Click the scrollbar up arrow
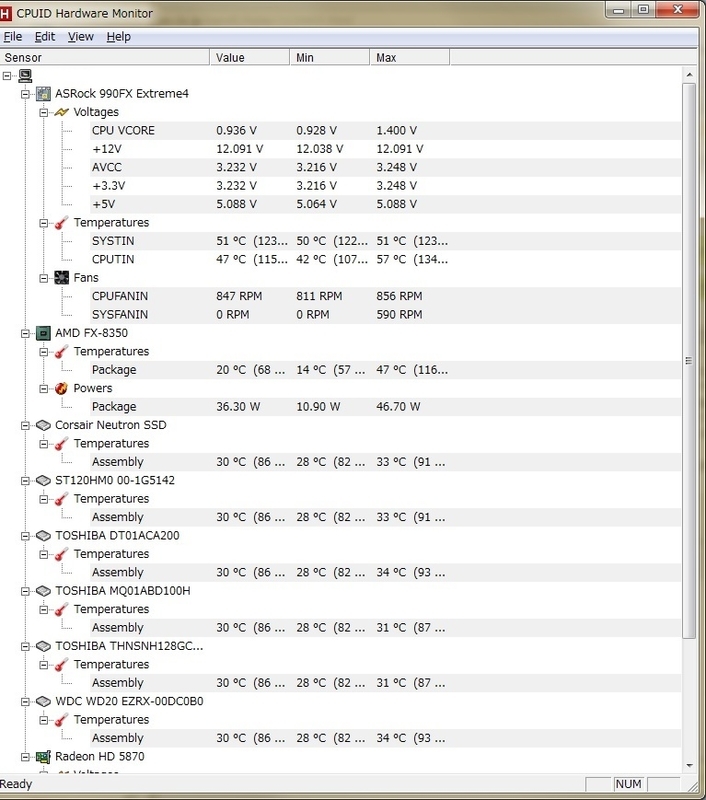Screen dimensions: 706x800 pos(689,75)
